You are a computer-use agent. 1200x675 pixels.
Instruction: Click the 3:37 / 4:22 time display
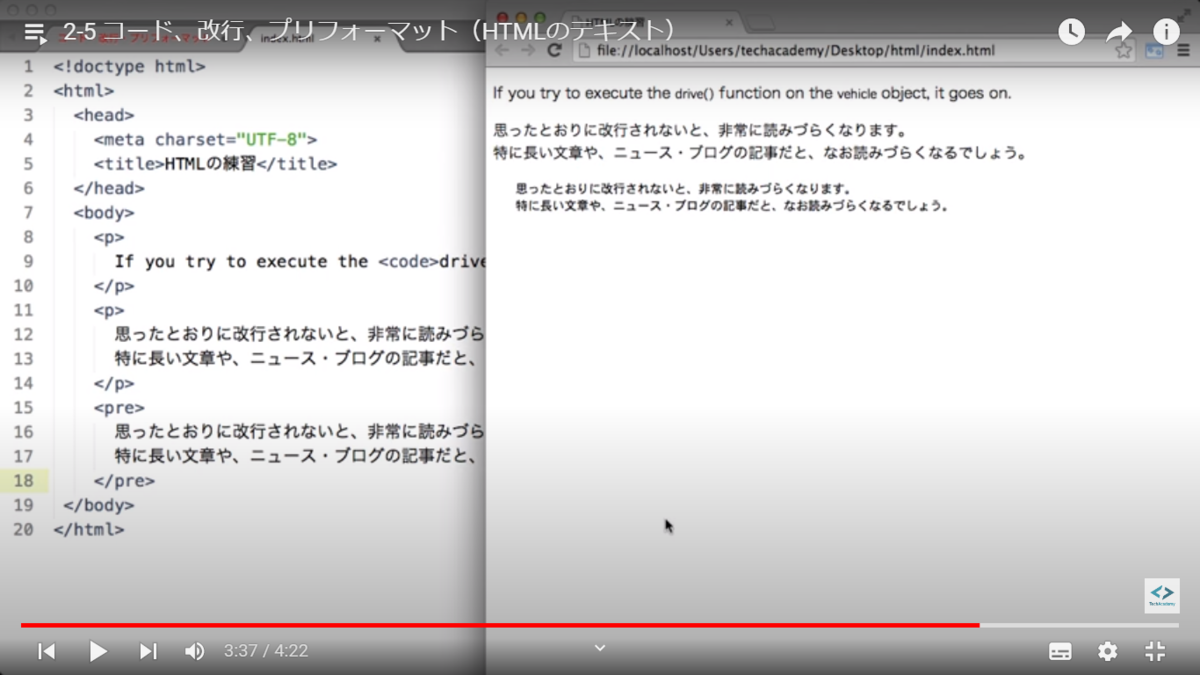pyautogui.click(x=266, y=651)
